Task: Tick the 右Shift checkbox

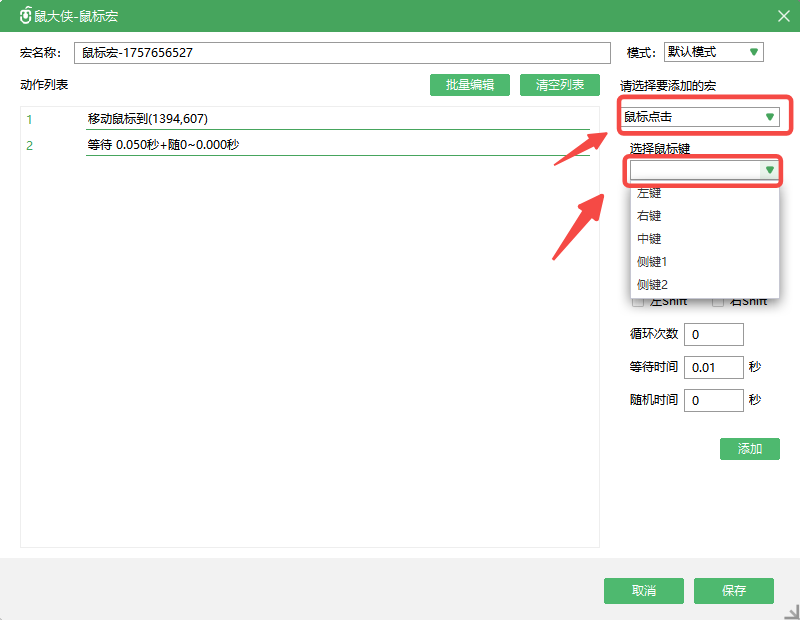Action: click(717, 303)
